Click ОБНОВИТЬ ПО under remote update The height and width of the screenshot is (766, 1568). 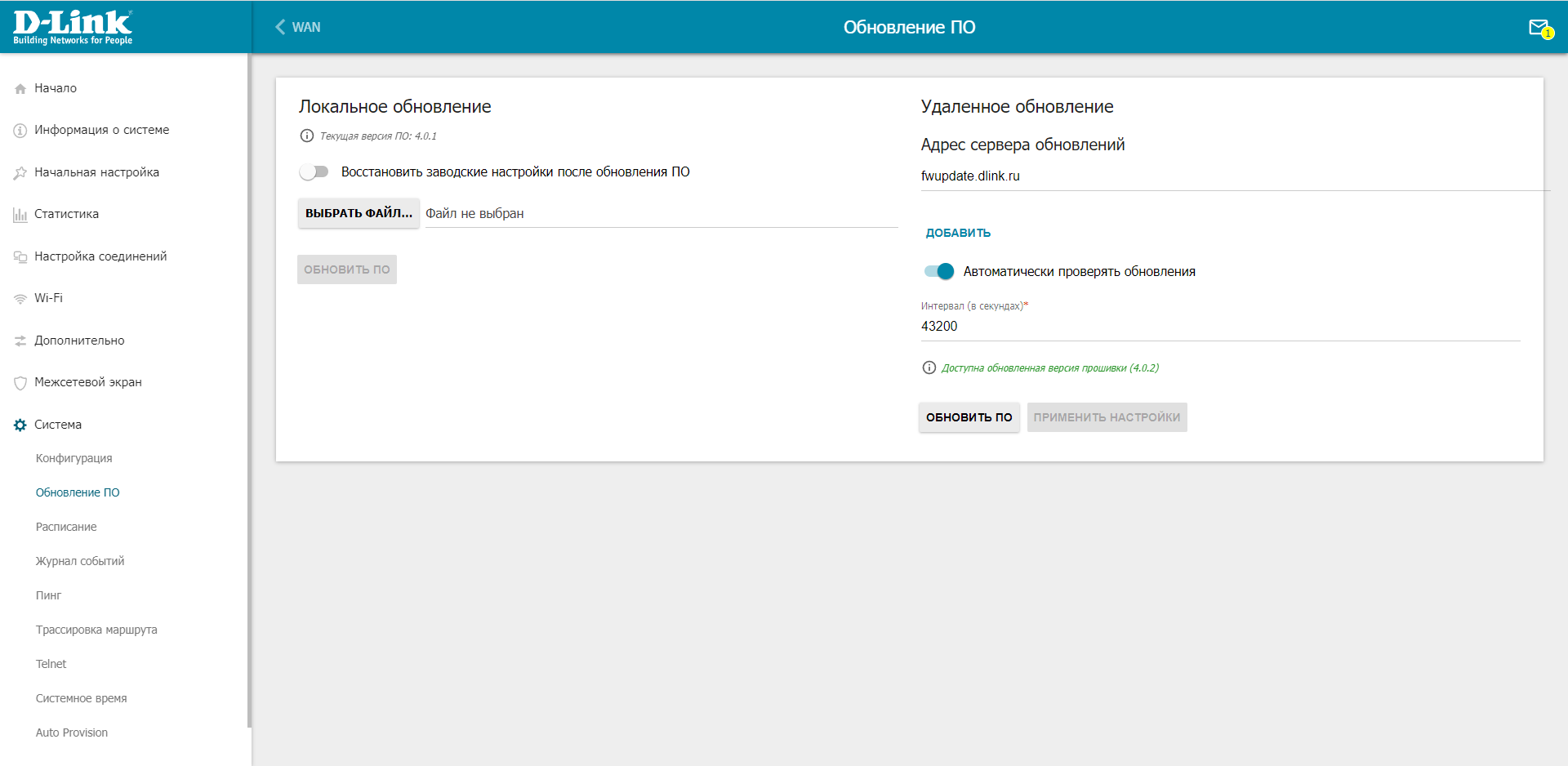[969, 417]
